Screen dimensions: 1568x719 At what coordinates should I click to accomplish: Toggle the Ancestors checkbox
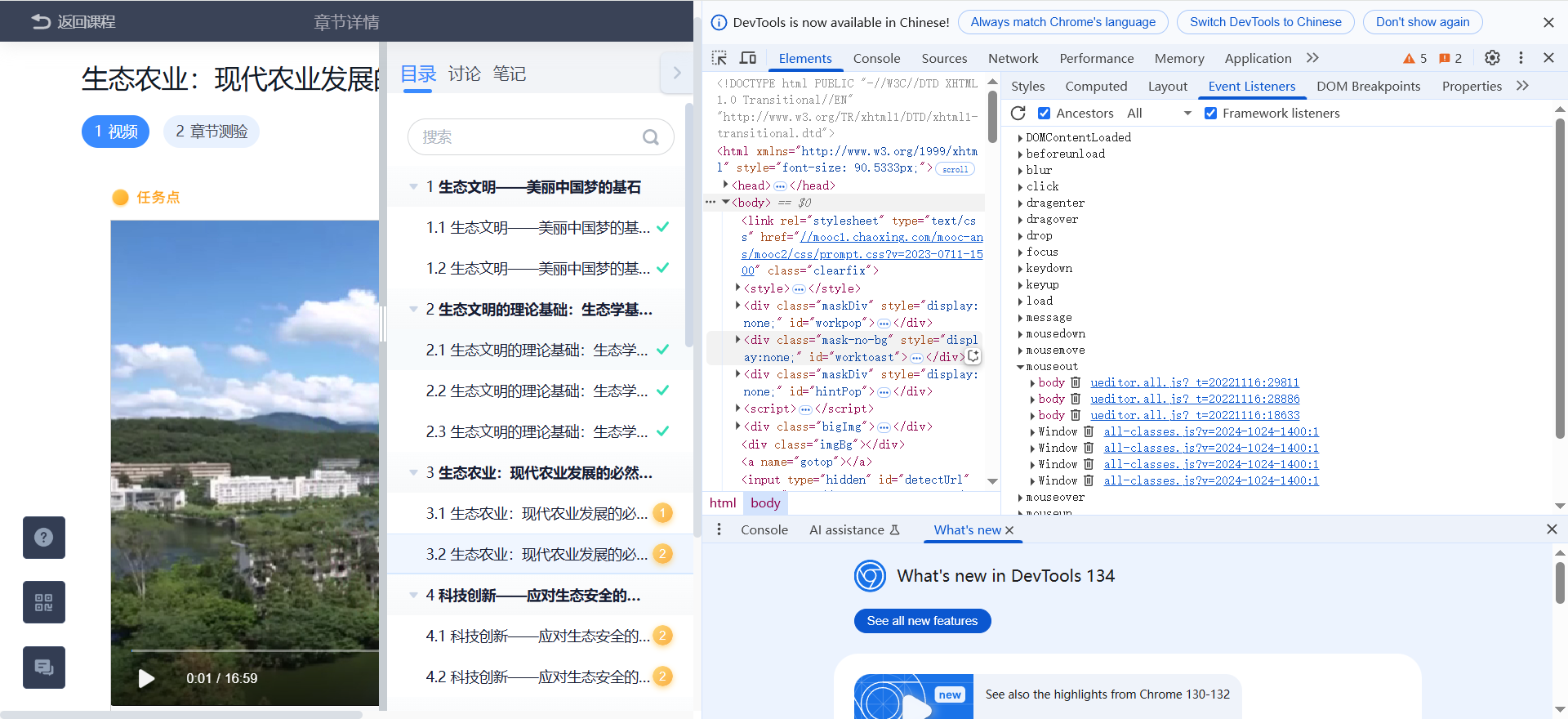[x=1044, y=113]
